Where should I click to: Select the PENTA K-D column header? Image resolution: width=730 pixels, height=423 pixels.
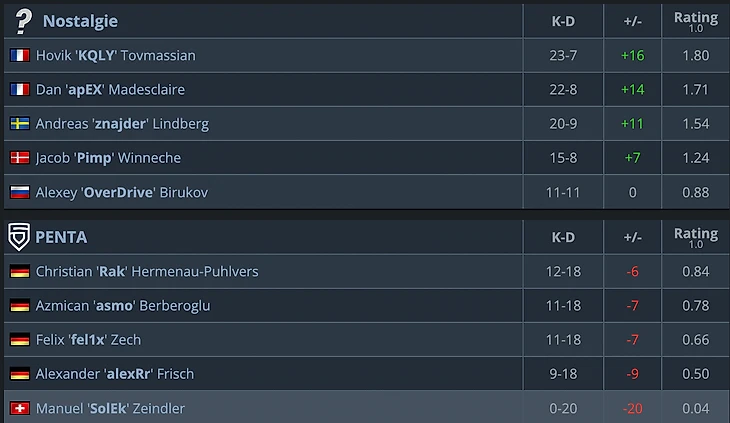pyautogui.click(x=563, y=237)
